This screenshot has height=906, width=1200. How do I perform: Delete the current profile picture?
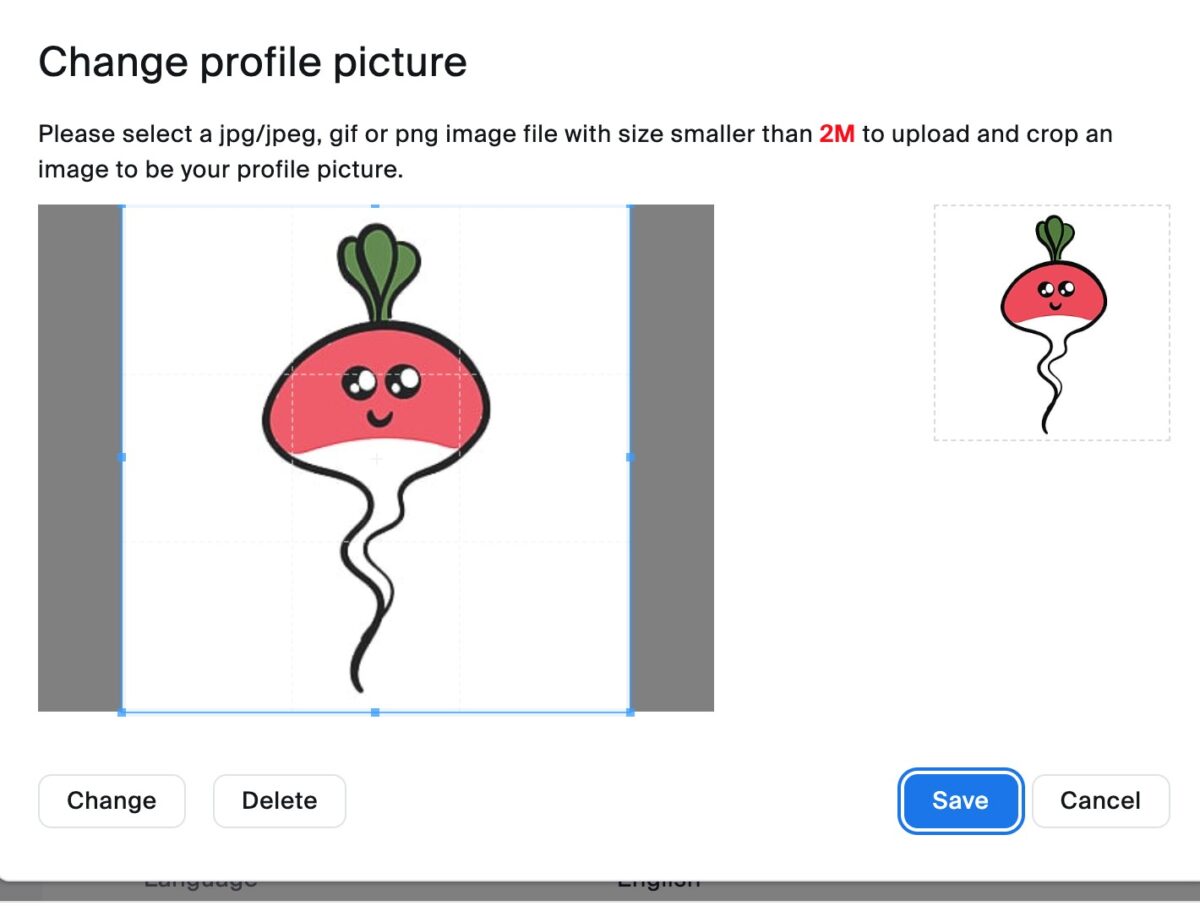[x=280, y=801]
